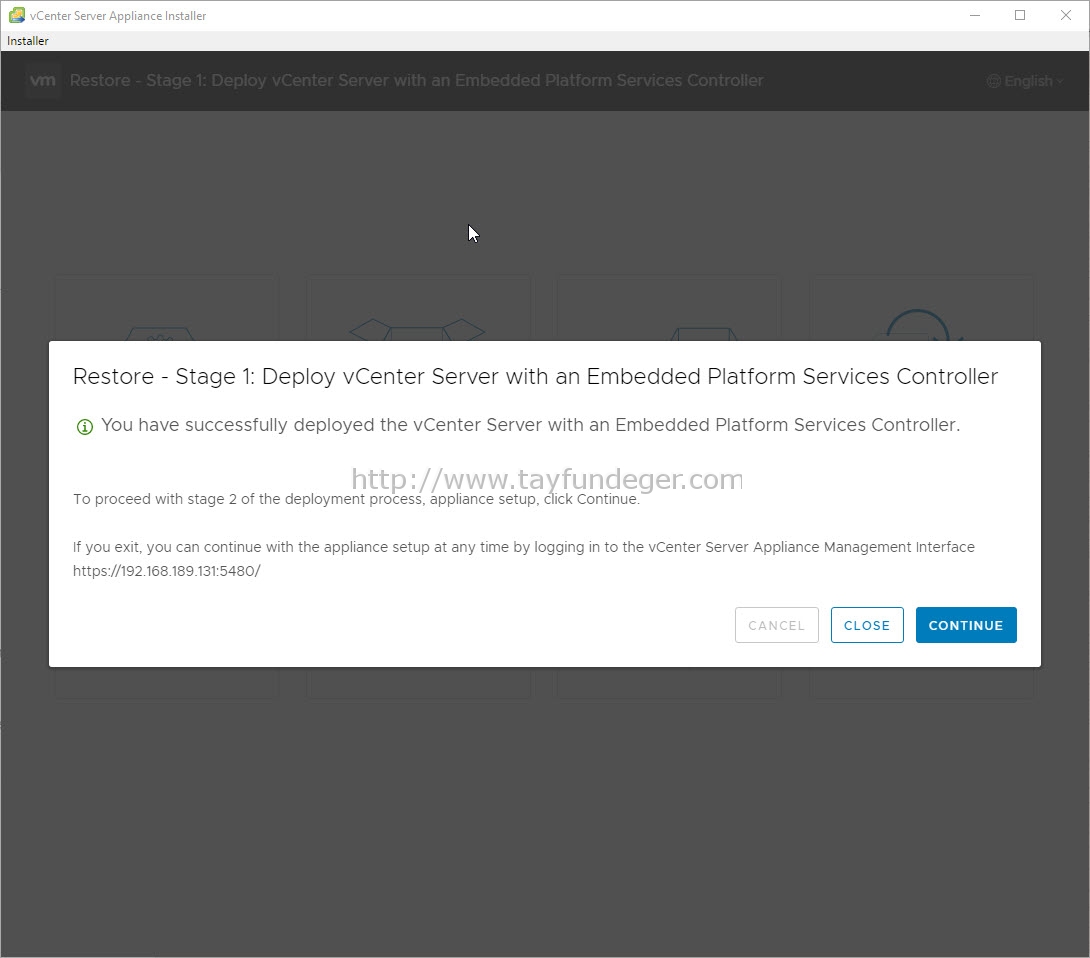Image resolution: width=1090 pixels, height=958 pixels.
Task: Click the vCenter Installer title bar icon
Action: [x=17, y=15]
